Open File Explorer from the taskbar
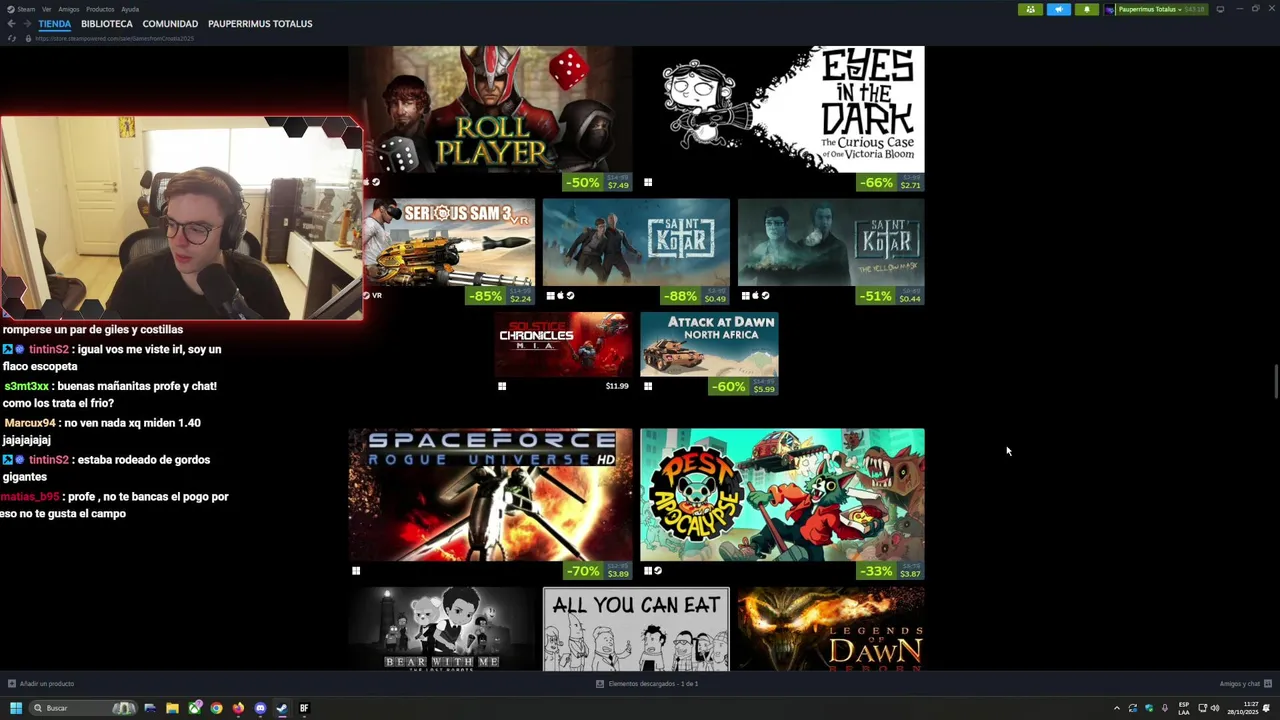Viewport: 1280px width, 720px height. (172, 708)
